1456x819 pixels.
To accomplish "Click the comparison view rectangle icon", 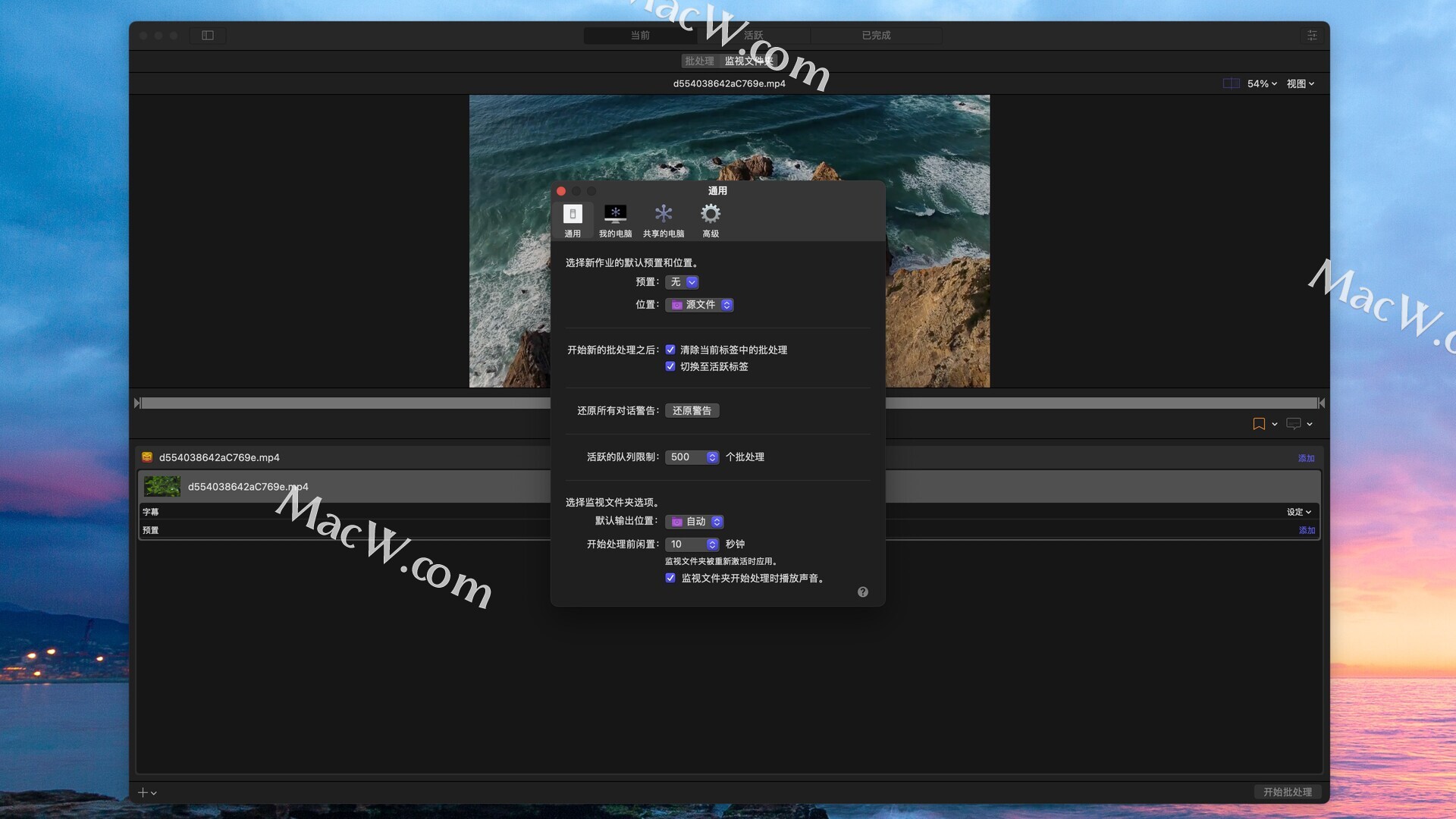I will [1231, 83].
